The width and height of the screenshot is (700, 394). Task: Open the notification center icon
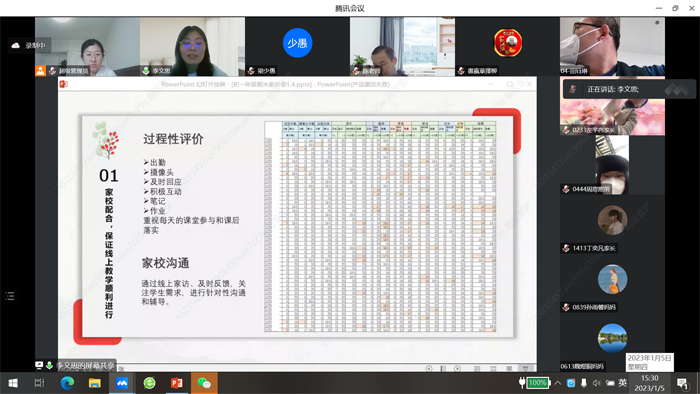[x=682, y=383]
